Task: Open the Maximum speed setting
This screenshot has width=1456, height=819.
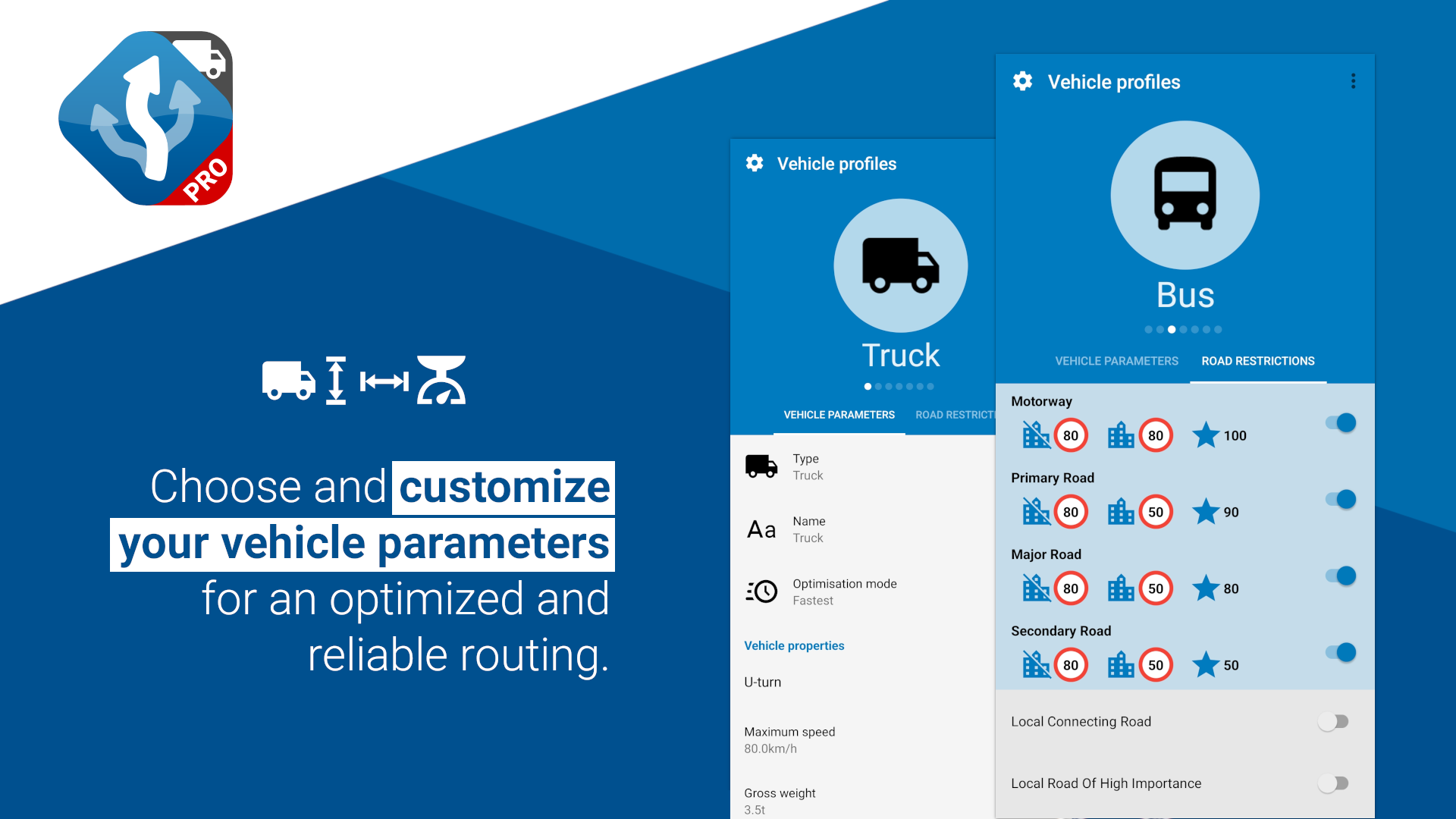Action: point(789,739)
